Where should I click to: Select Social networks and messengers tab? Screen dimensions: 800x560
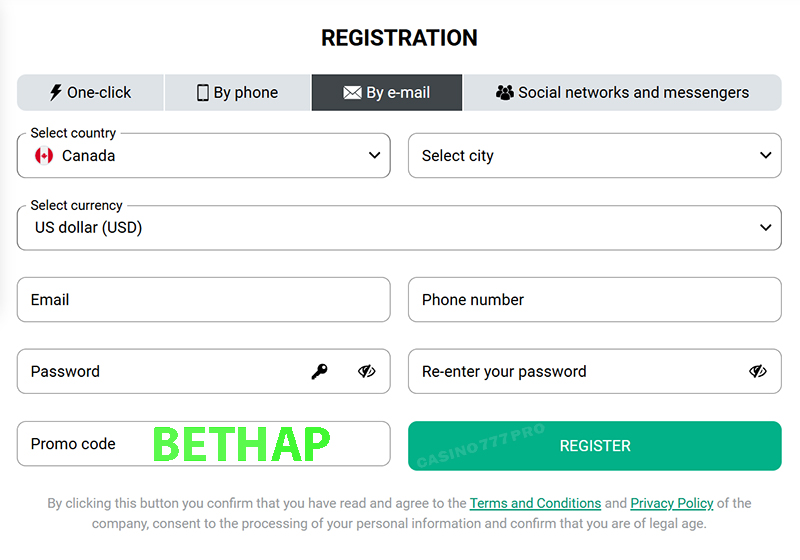tap(622, 92)
